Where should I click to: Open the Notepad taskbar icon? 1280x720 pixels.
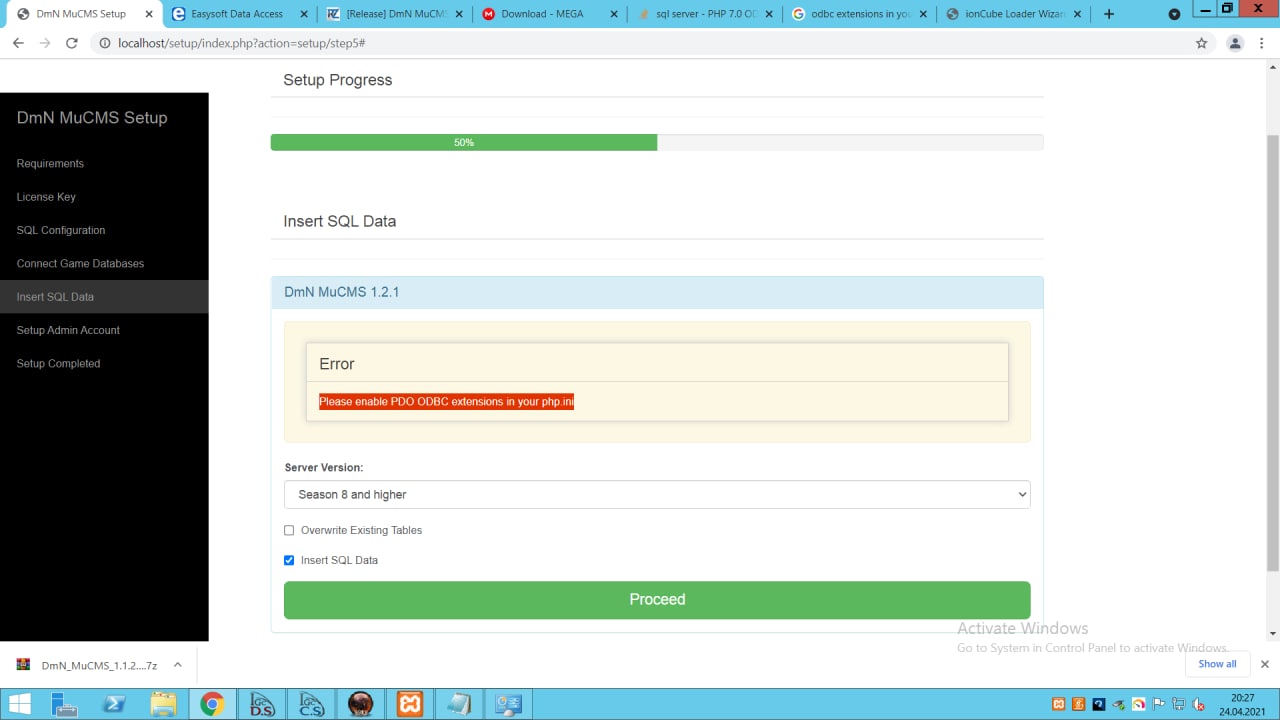click(459, 704)
